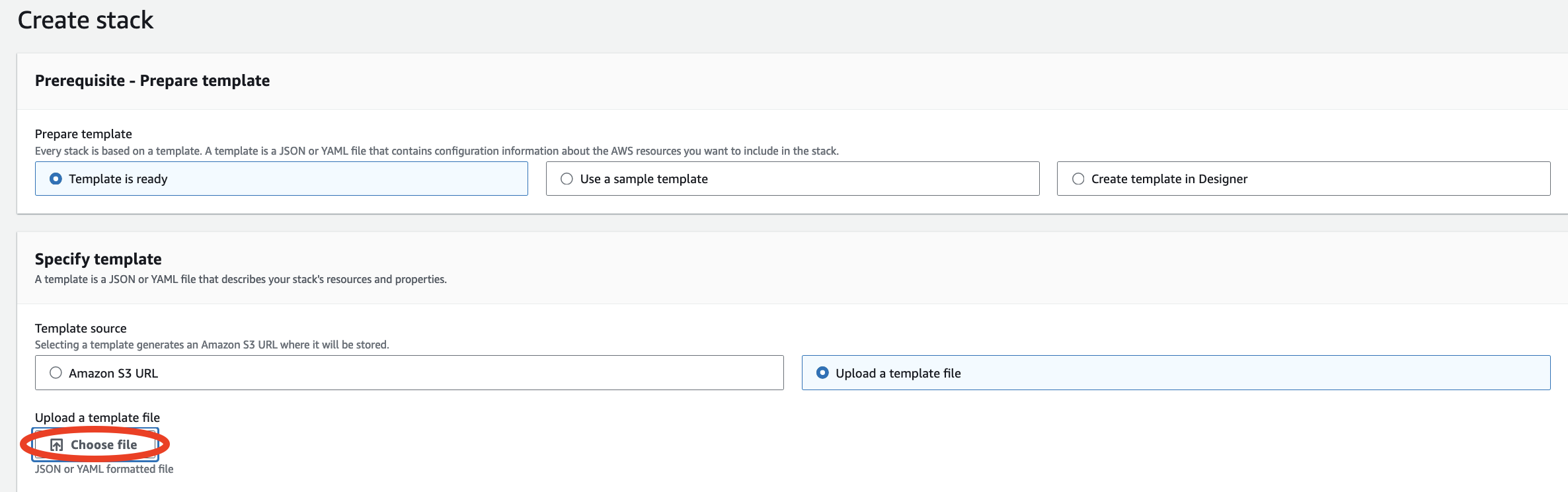1568x492 pixels.
Task: Click the Prerequisite - Prepare template heading
Action: click(x=152, y=81)
